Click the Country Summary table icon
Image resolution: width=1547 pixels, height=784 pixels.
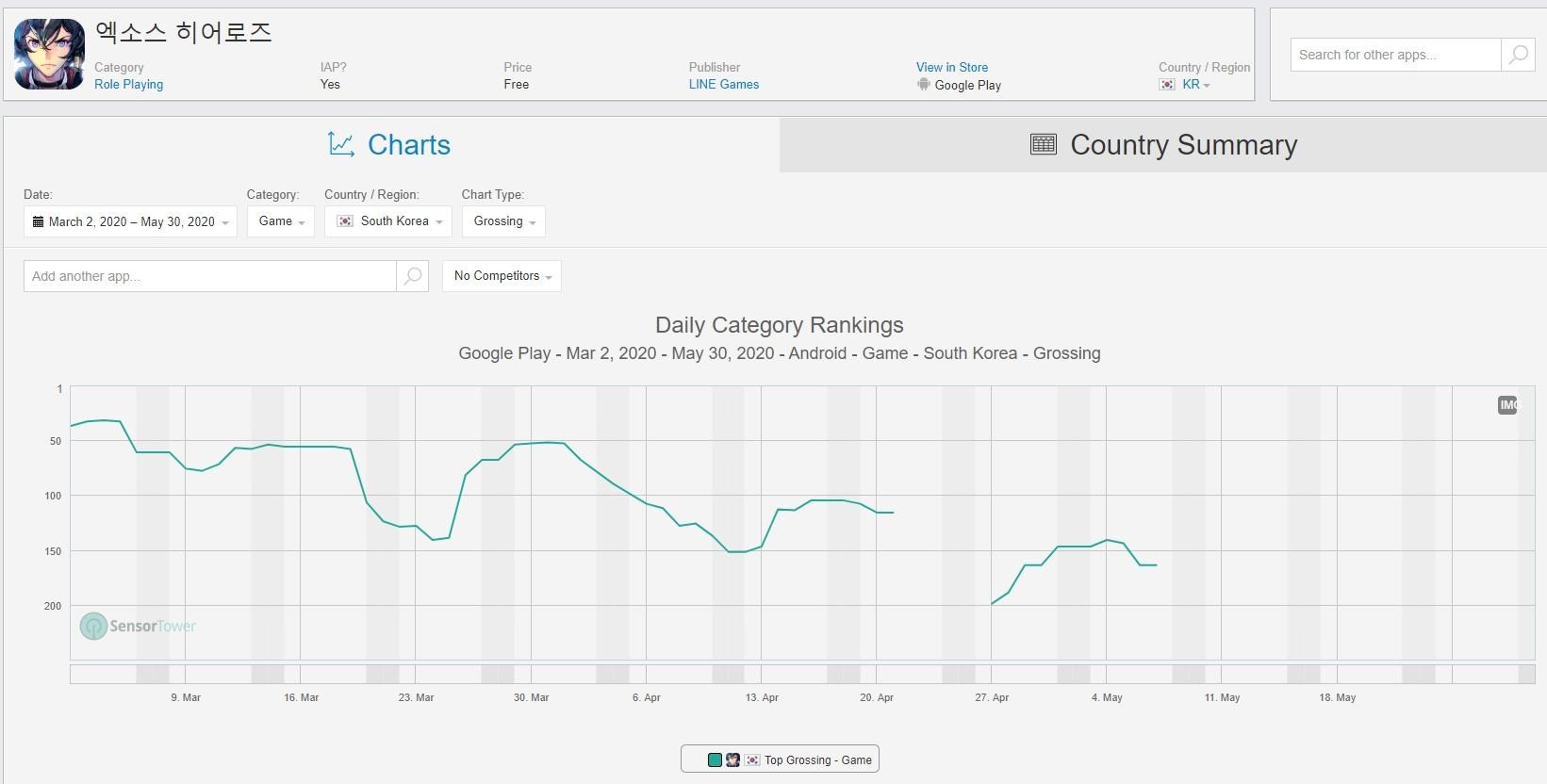tap(1043, 144)
